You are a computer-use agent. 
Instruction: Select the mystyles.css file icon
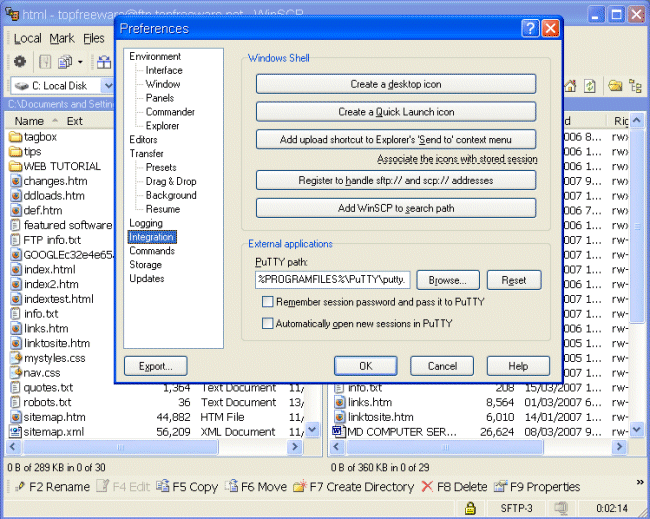[15, 358]
